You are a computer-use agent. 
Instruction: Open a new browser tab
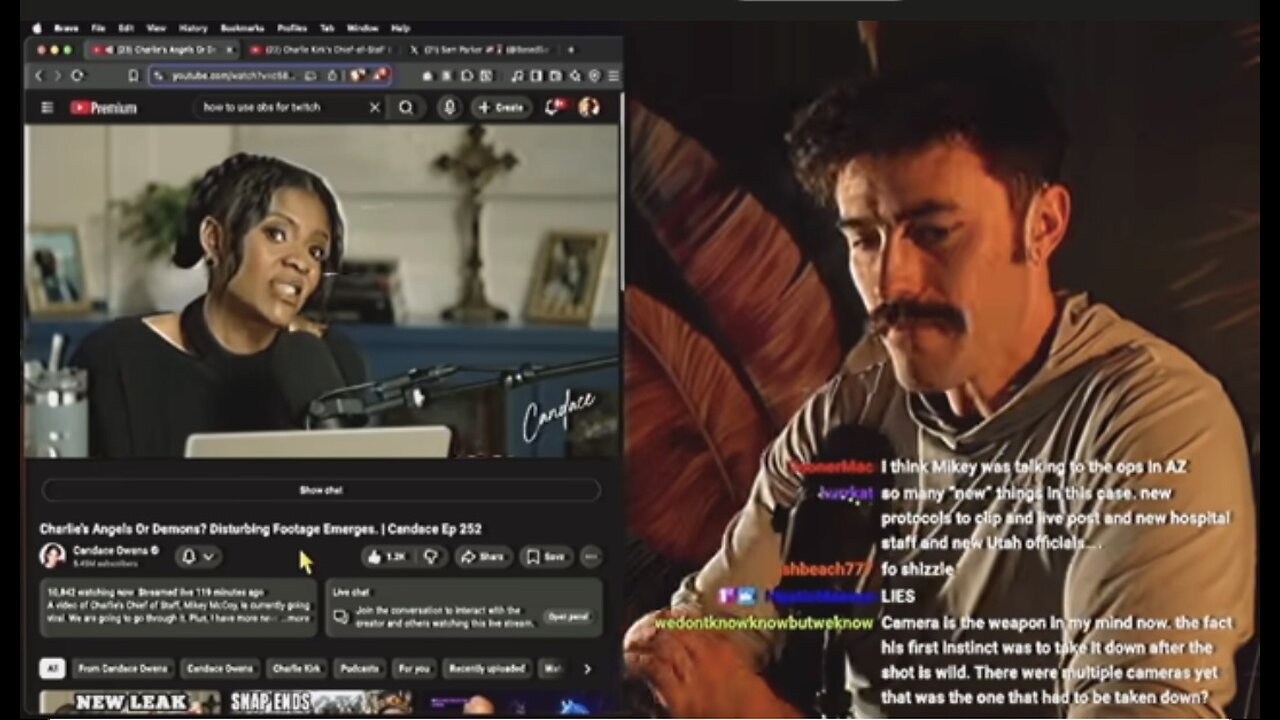pos(571,49)
